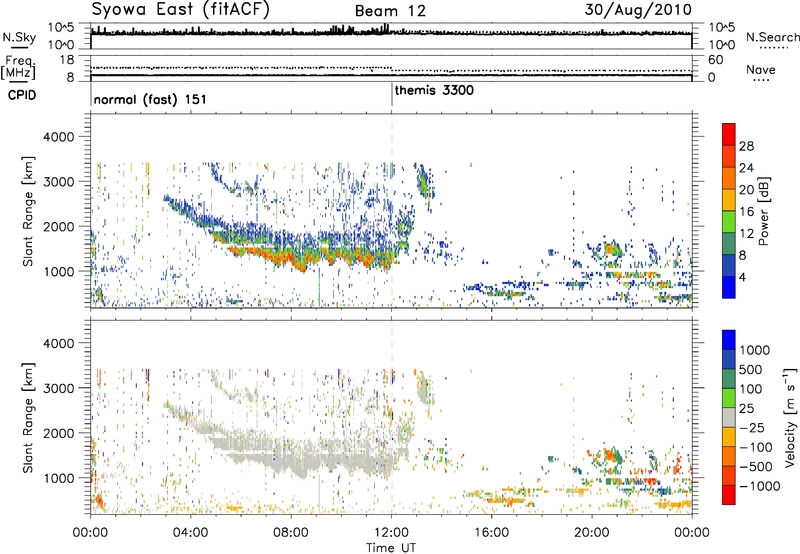The width and height of the screenshot is (800, 554).
Task: Click the '-500' label on velocity color bar
Action: (756, 467)
